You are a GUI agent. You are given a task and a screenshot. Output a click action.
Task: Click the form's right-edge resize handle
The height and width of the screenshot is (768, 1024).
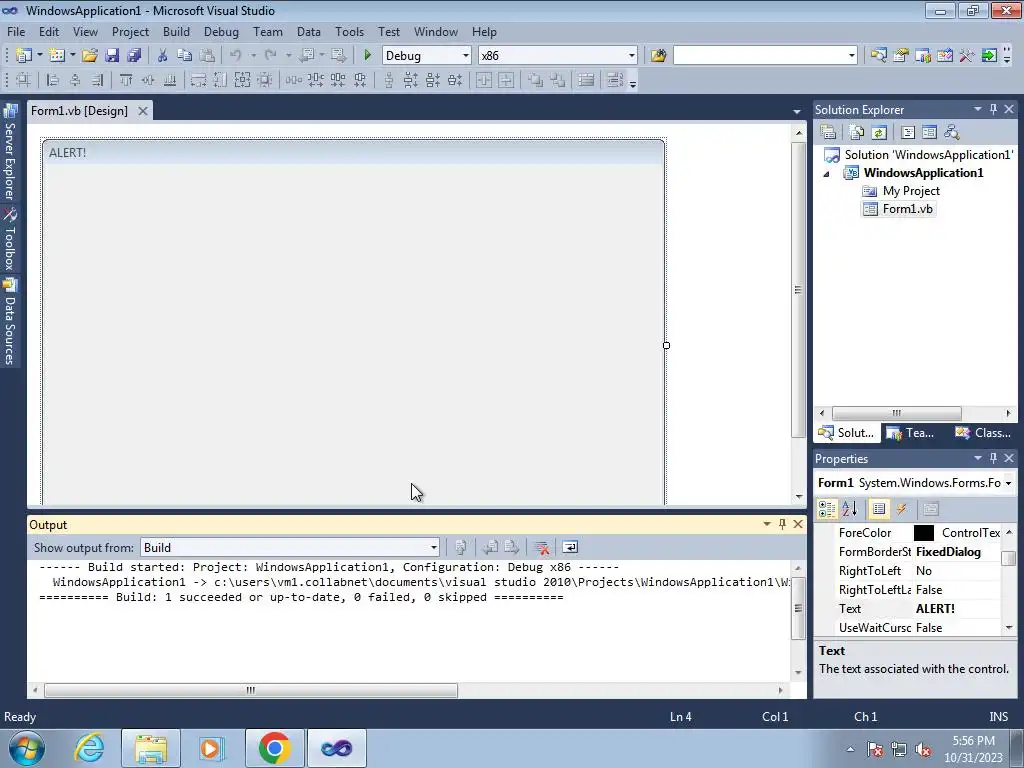click(666, 345)
